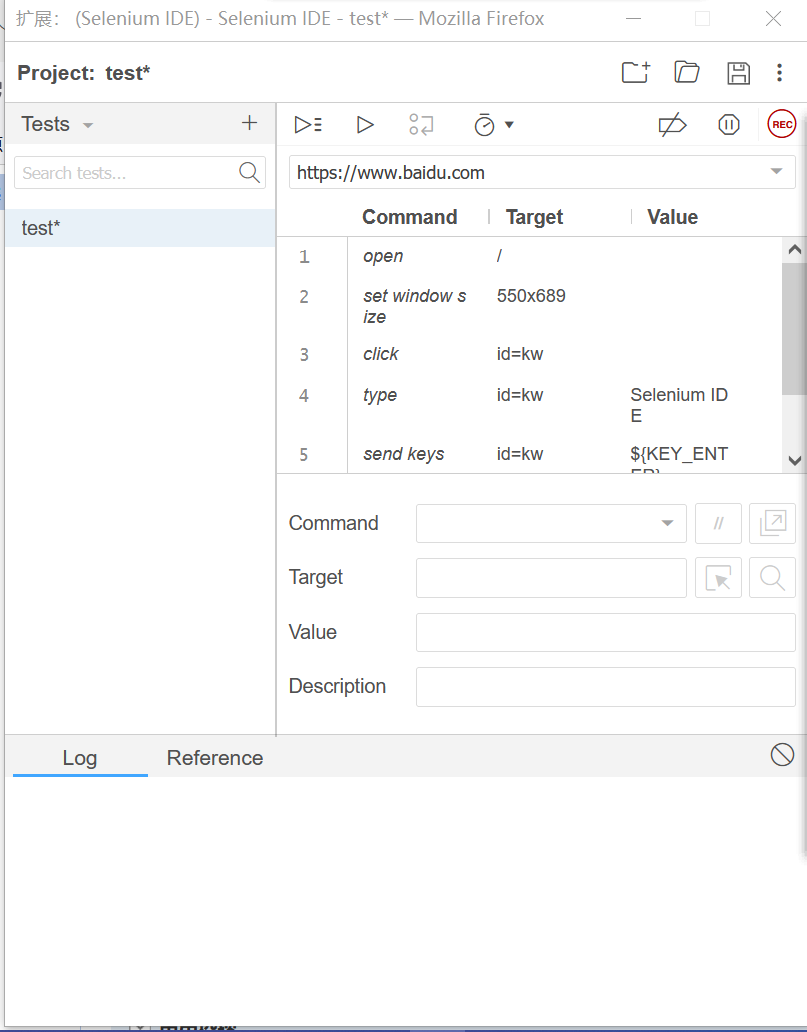
Task: Click the https://www.baidu.com URL field
Action: click(x=542, y=172)
